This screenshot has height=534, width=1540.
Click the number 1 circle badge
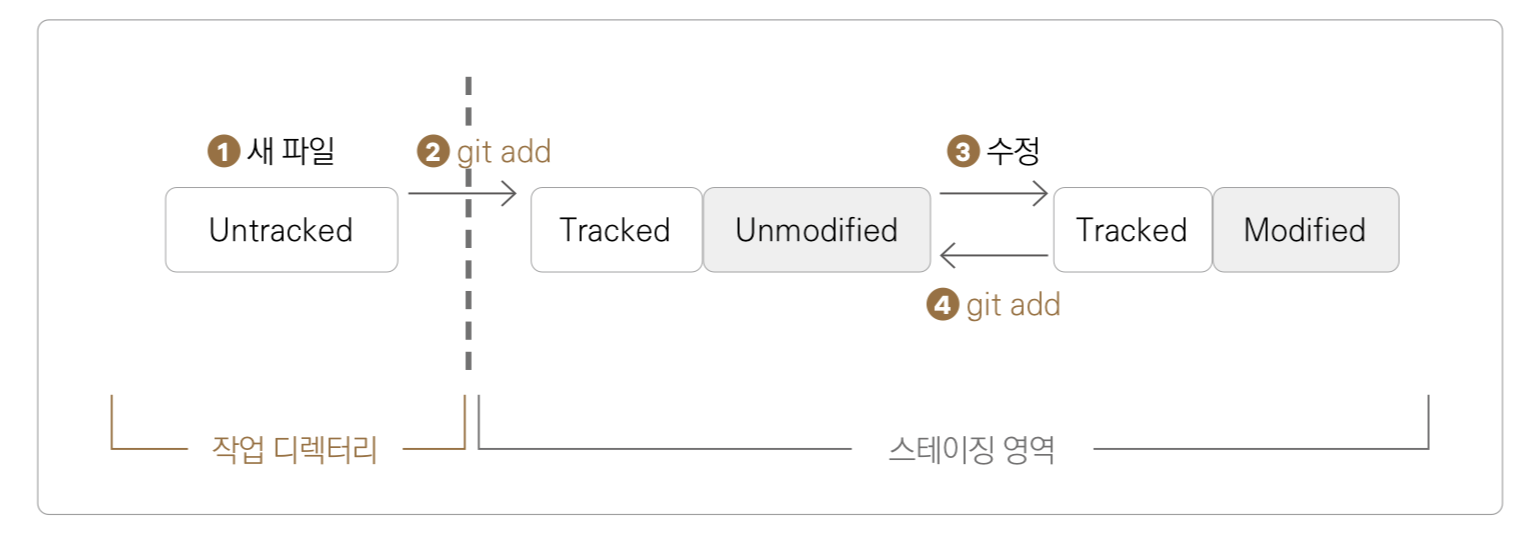pyautogui.click(x=223, y=152)
